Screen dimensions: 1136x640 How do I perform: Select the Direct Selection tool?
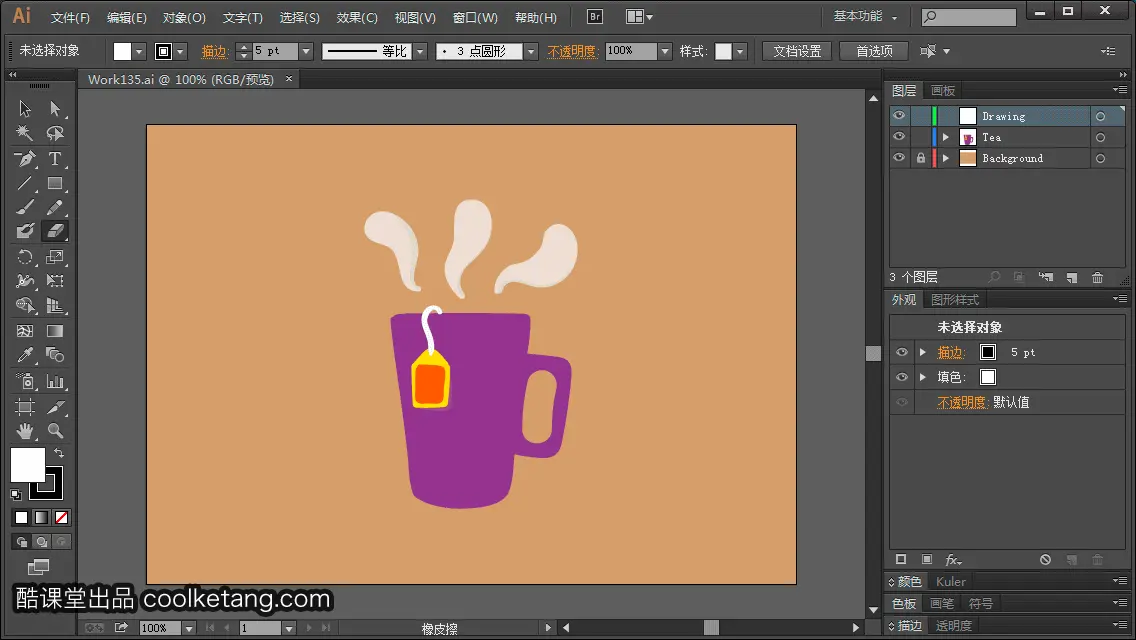coord(55,108)
